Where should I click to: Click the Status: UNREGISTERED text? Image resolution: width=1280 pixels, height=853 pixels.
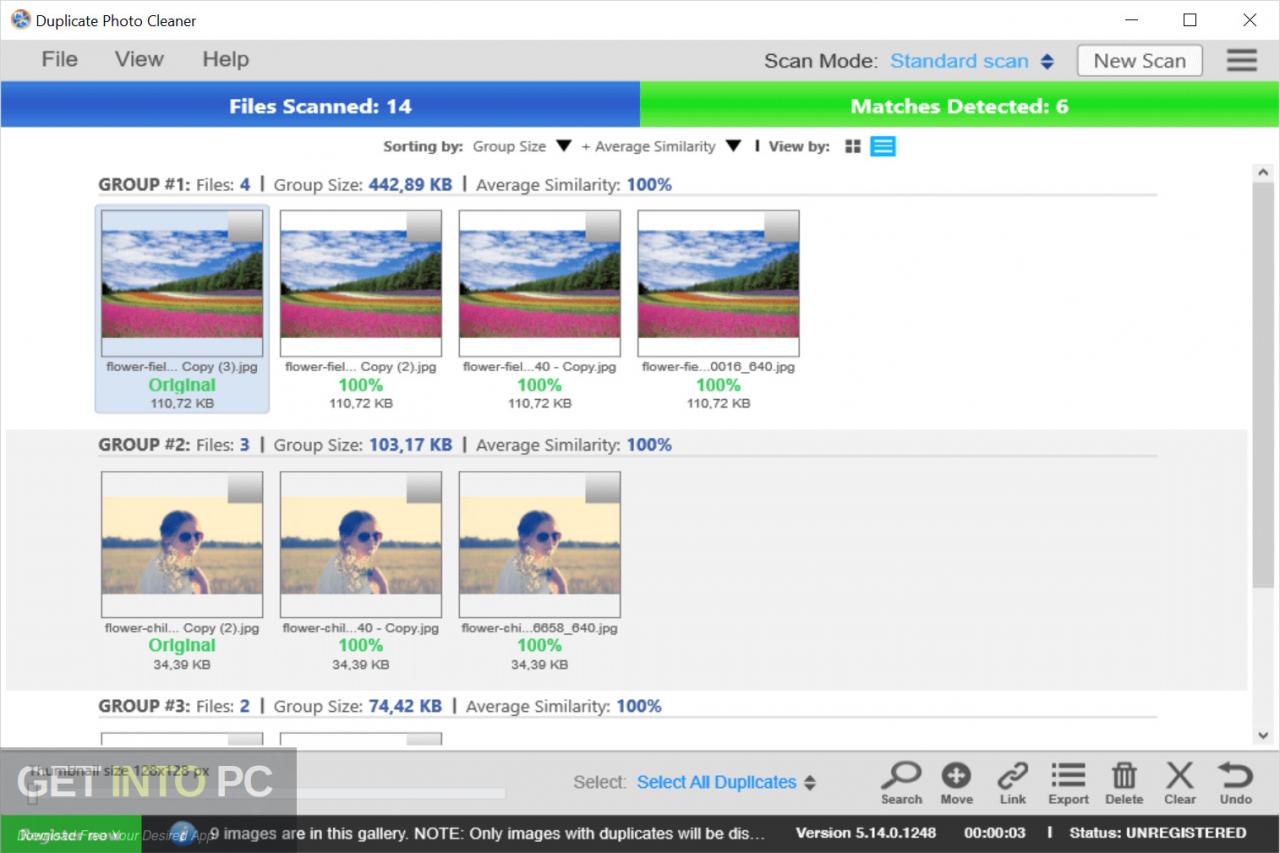(1158, 832)
